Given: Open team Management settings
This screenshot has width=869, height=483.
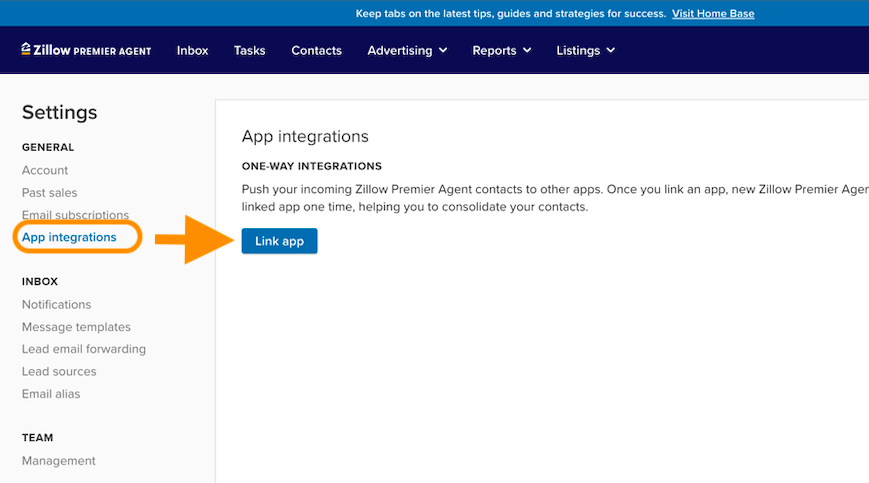Looking at the screenshot, I should click(x=59, y=461).
